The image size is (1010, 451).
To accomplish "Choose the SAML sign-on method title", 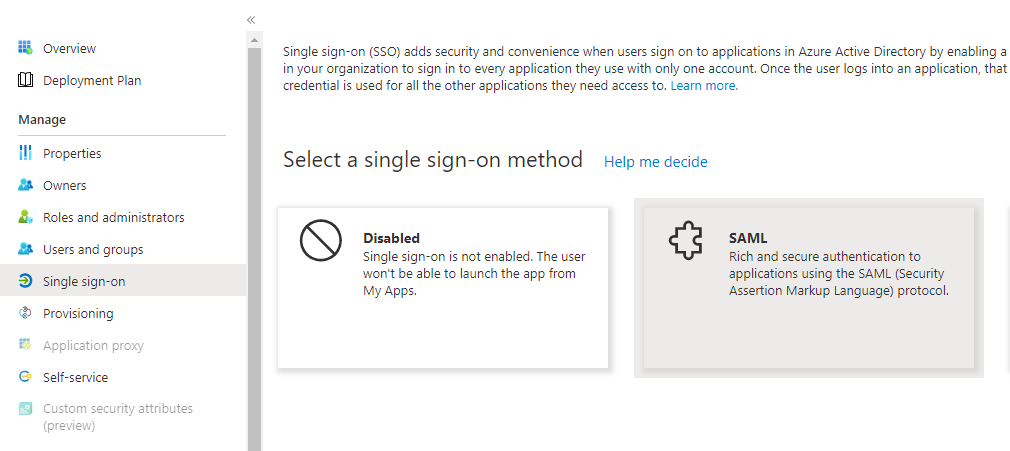I will (x=748, y=238).
